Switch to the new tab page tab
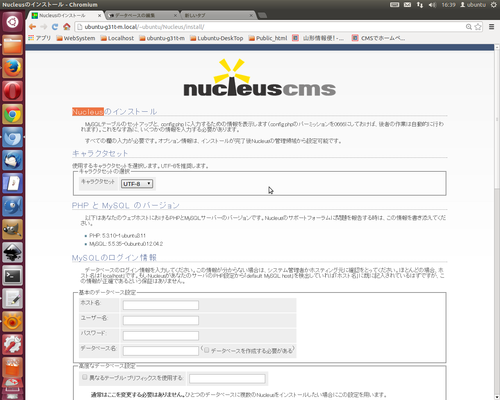 [x=217, y=15]
